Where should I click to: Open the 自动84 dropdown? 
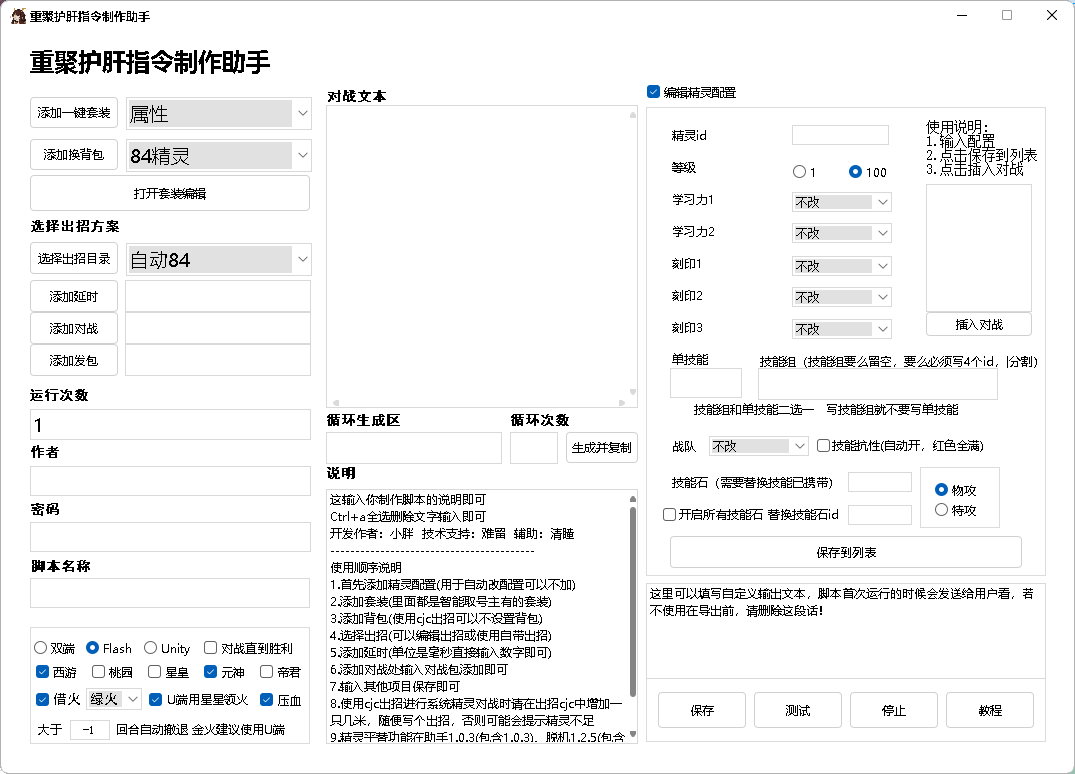tap(219, 260)
